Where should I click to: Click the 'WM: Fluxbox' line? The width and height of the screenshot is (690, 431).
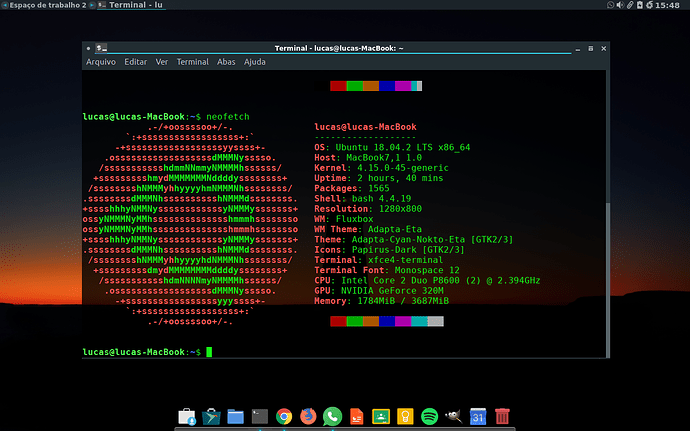(x=344, y=219)
